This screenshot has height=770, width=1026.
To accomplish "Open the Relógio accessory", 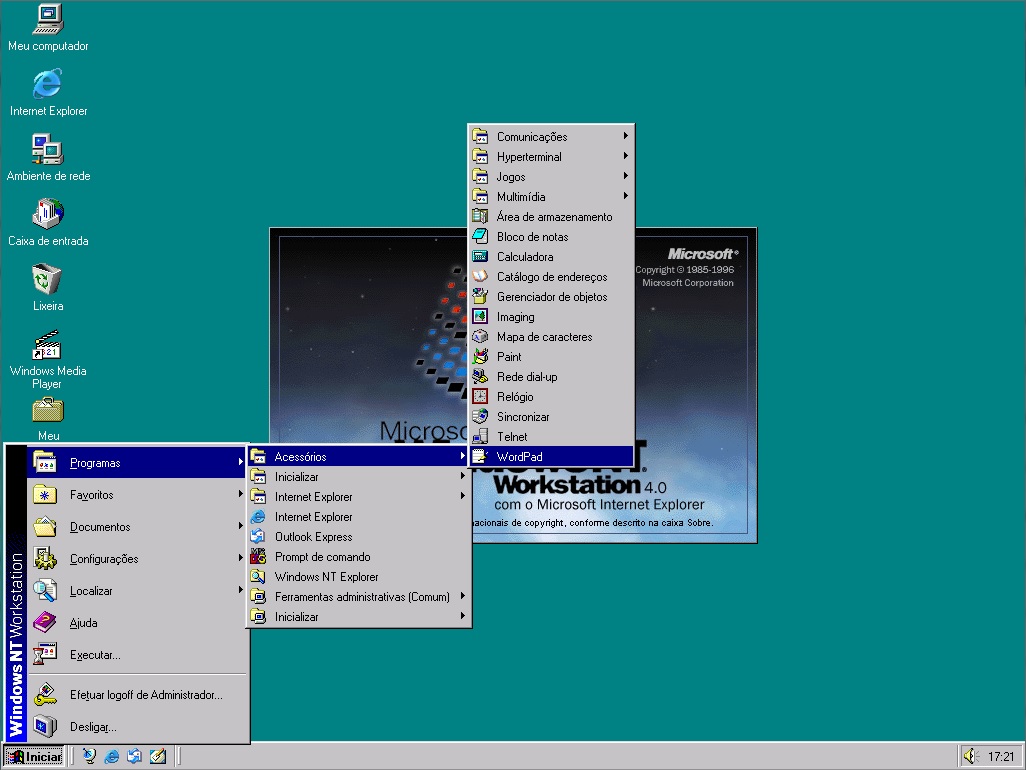I will pos(514,396).
